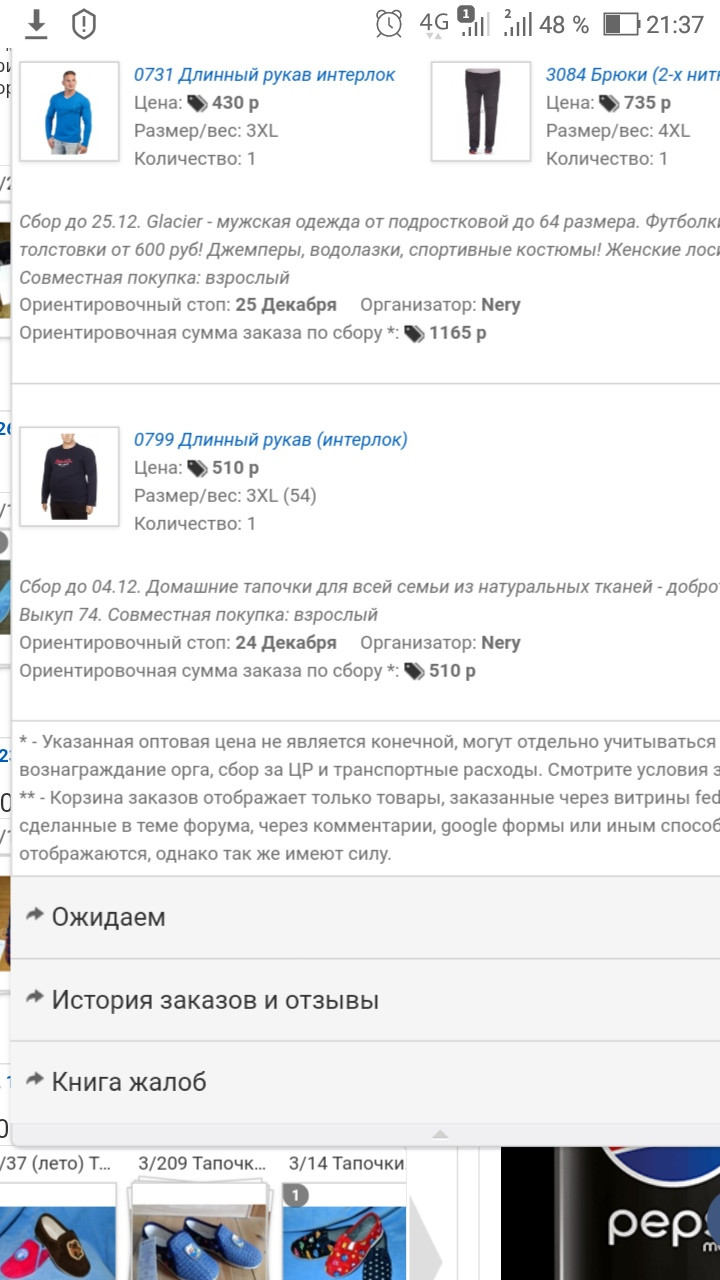Select the stop date 25 Декабря

286,305
